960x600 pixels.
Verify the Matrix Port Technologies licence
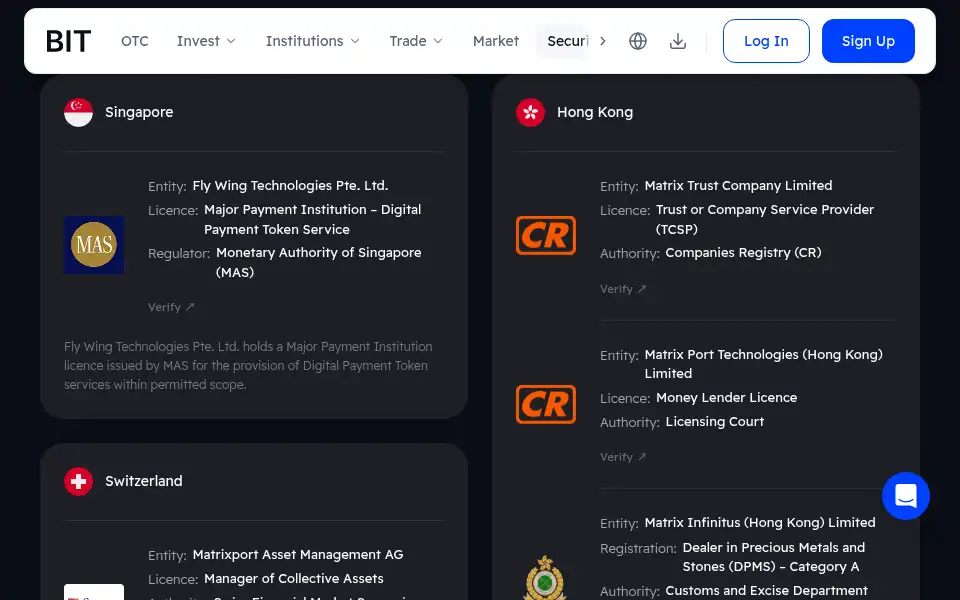point(623,457)
